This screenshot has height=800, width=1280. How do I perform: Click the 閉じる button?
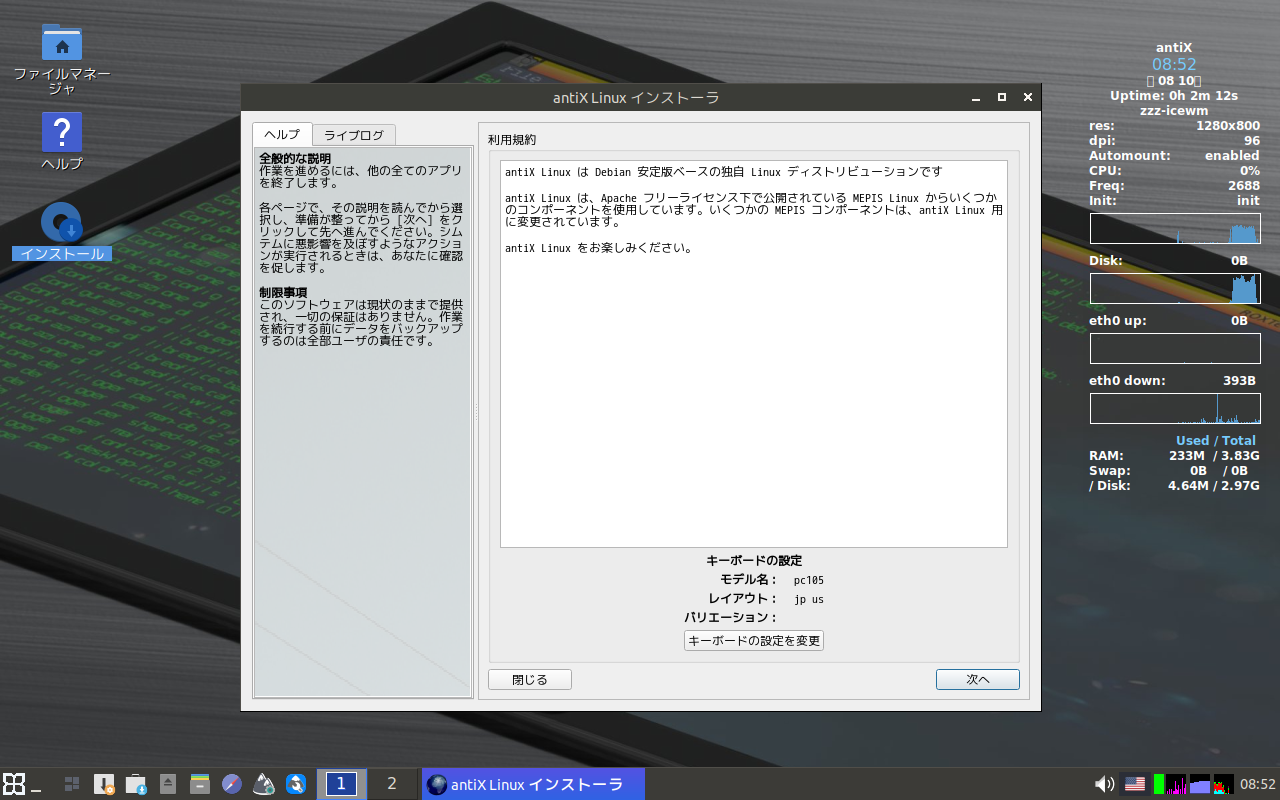coord(530,680)
